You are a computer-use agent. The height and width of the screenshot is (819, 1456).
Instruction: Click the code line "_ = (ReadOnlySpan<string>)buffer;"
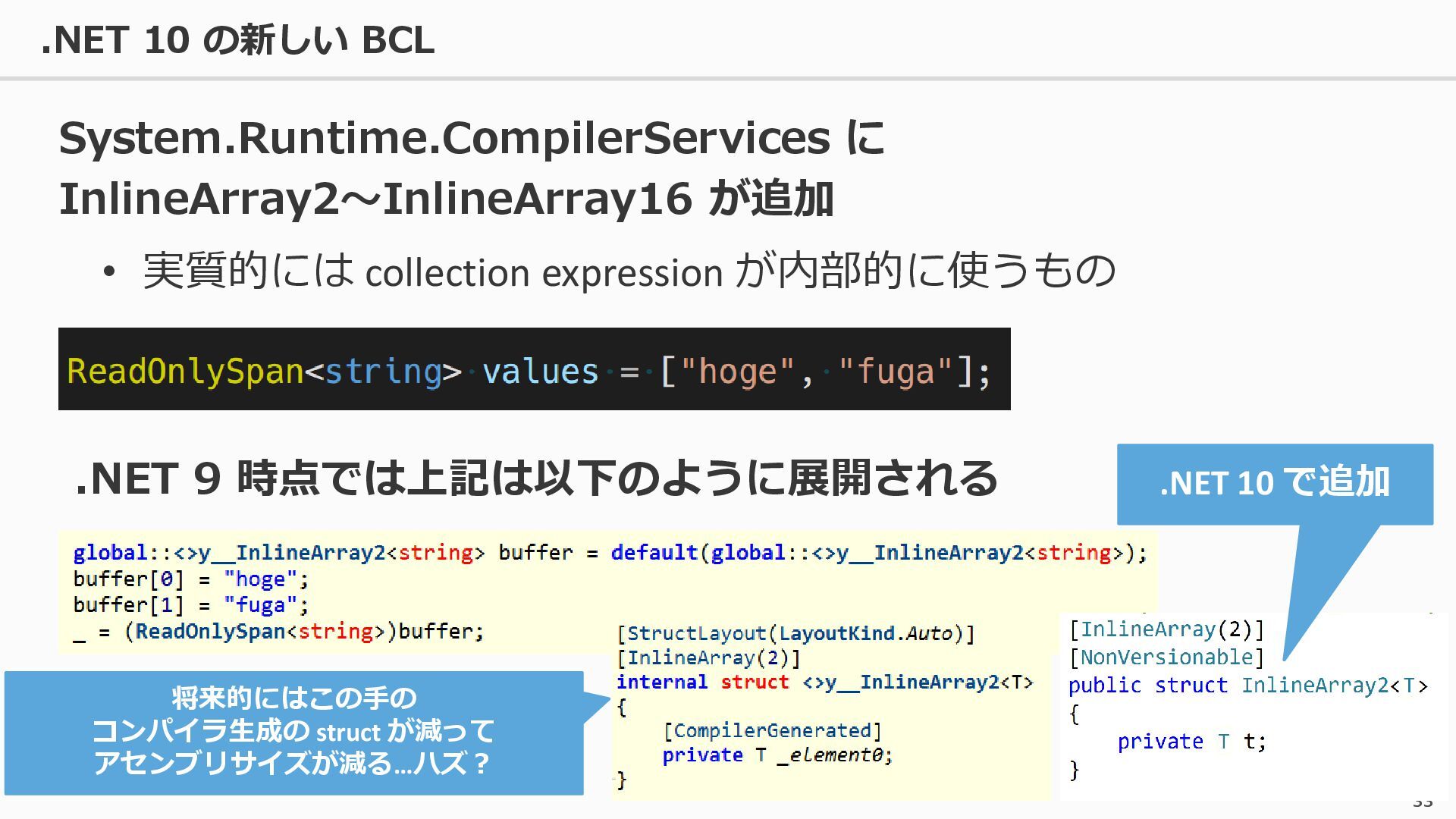point(278,631)
